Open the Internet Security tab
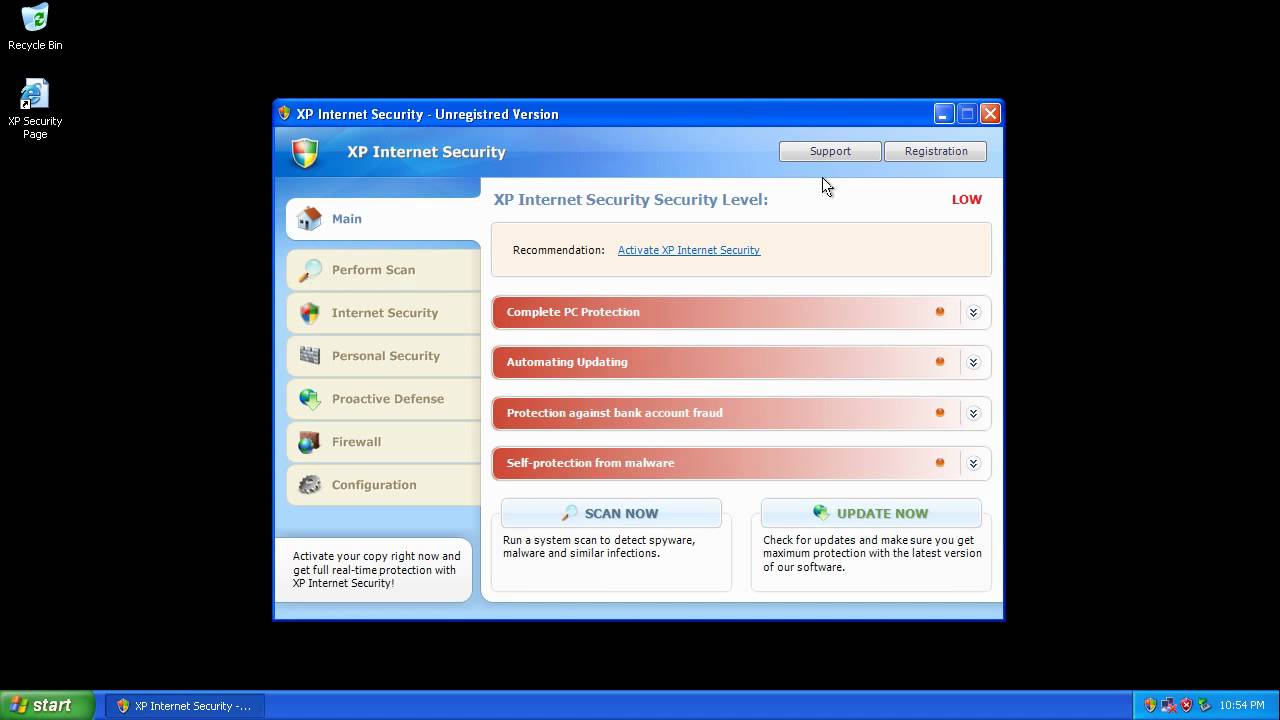1280x720 pixels. (x=384, y=313)
